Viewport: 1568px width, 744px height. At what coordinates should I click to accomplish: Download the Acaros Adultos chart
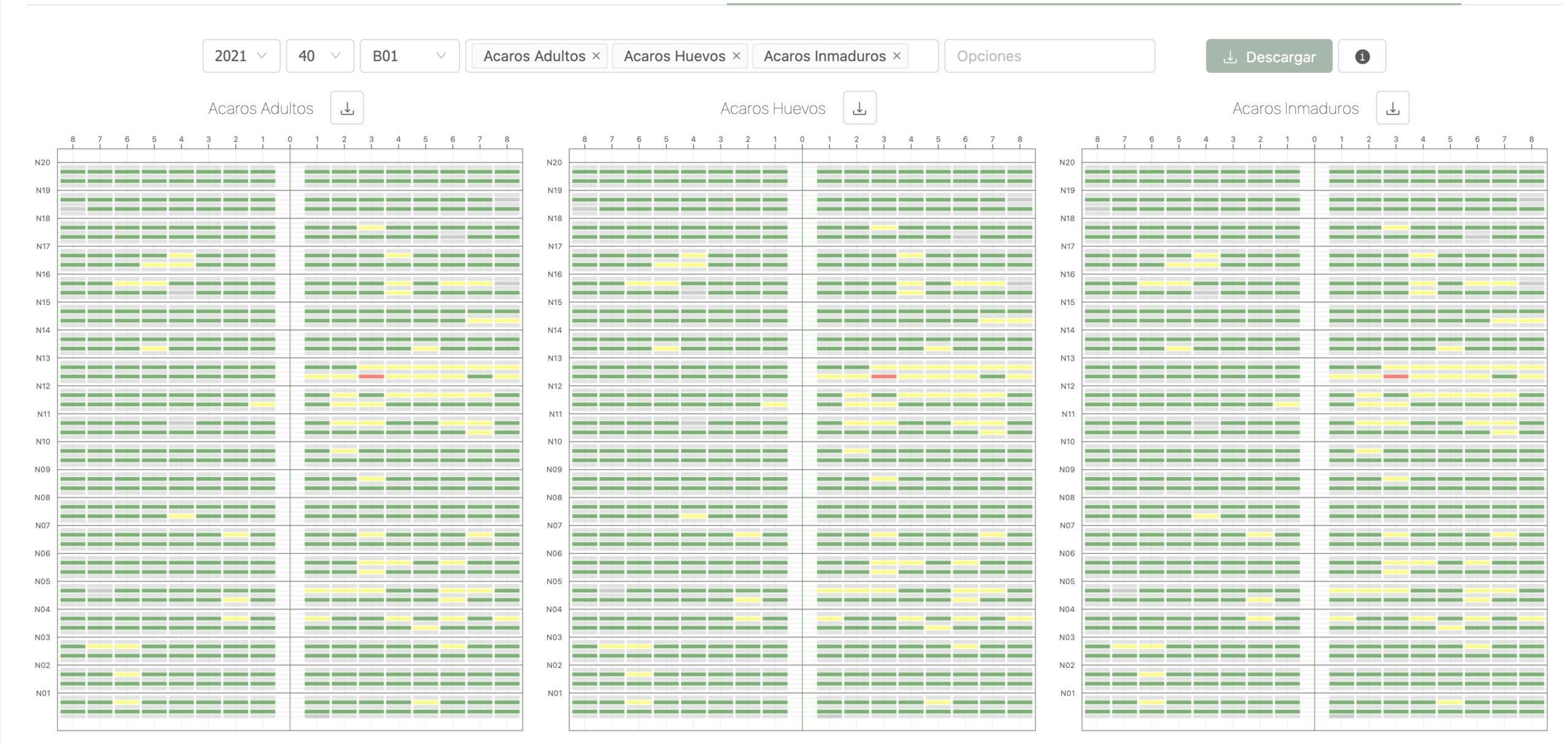347,108
